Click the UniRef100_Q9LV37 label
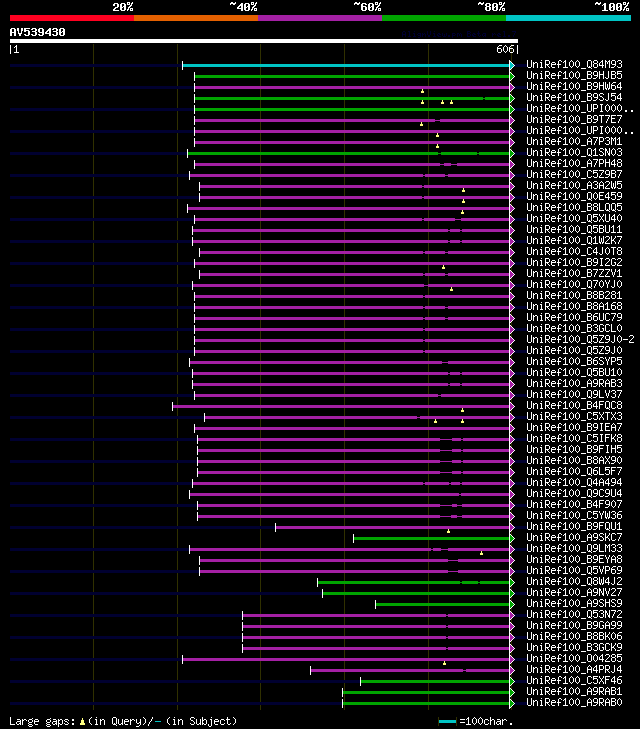Screen dimensions: 640x729 pyautogui.click(x=574, y=394)
